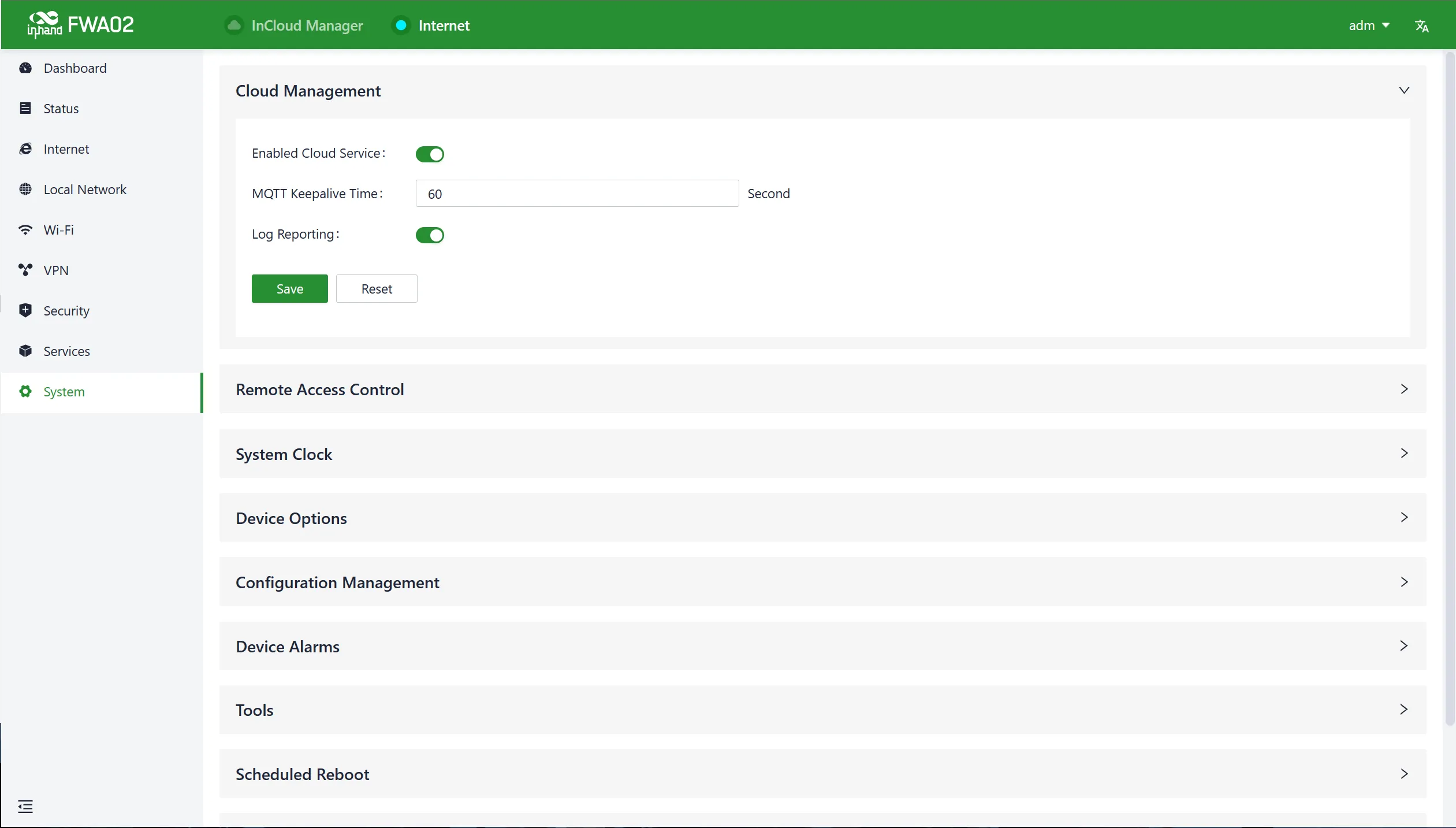Click the Internet label in the header

(444, 25)
